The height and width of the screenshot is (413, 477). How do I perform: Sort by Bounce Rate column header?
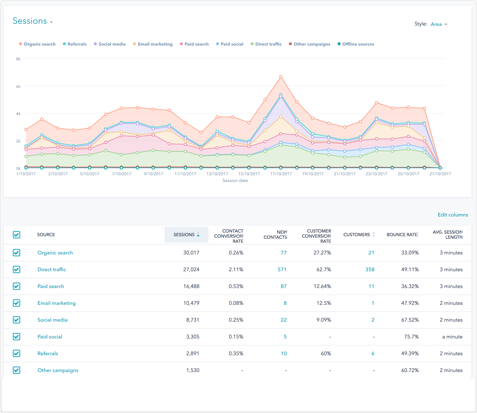tap(402, 235)
